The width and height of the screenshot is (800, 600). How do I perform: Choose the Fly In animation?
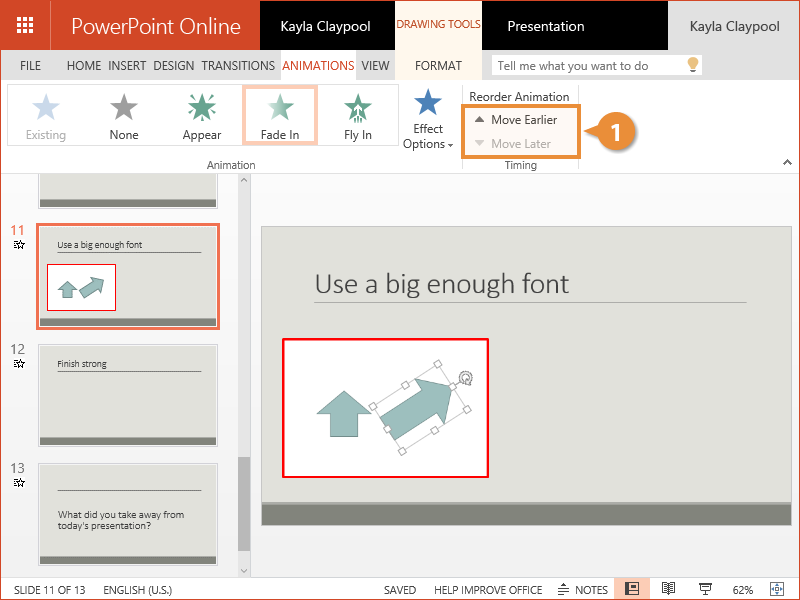(x=357, y=115)
